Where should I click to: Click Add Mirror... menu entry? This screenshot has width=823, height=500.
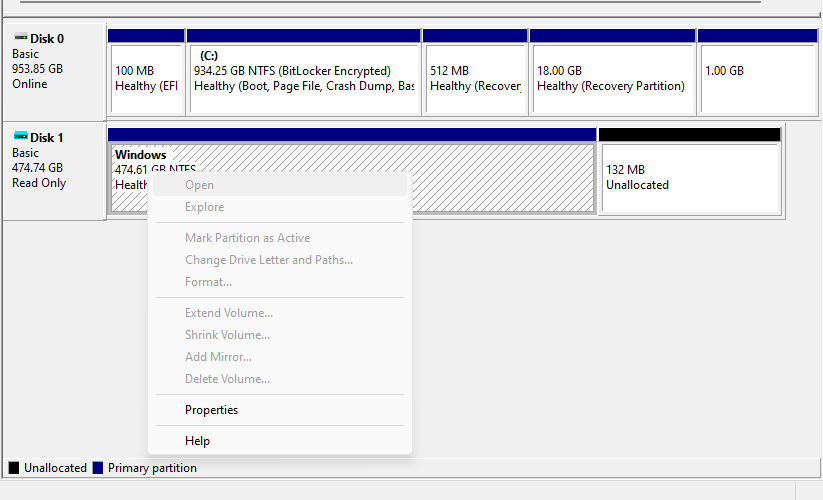(280, 357)
